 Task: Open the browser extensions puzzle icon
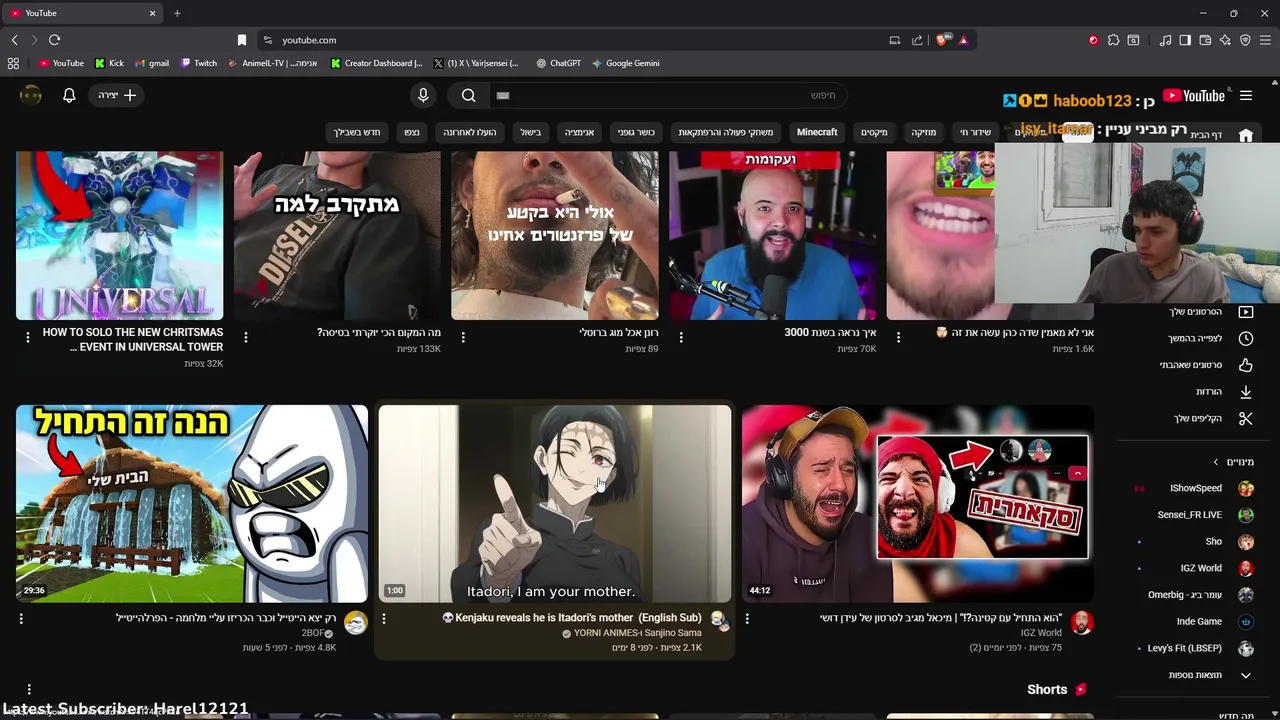click(x=1112, y=40)
